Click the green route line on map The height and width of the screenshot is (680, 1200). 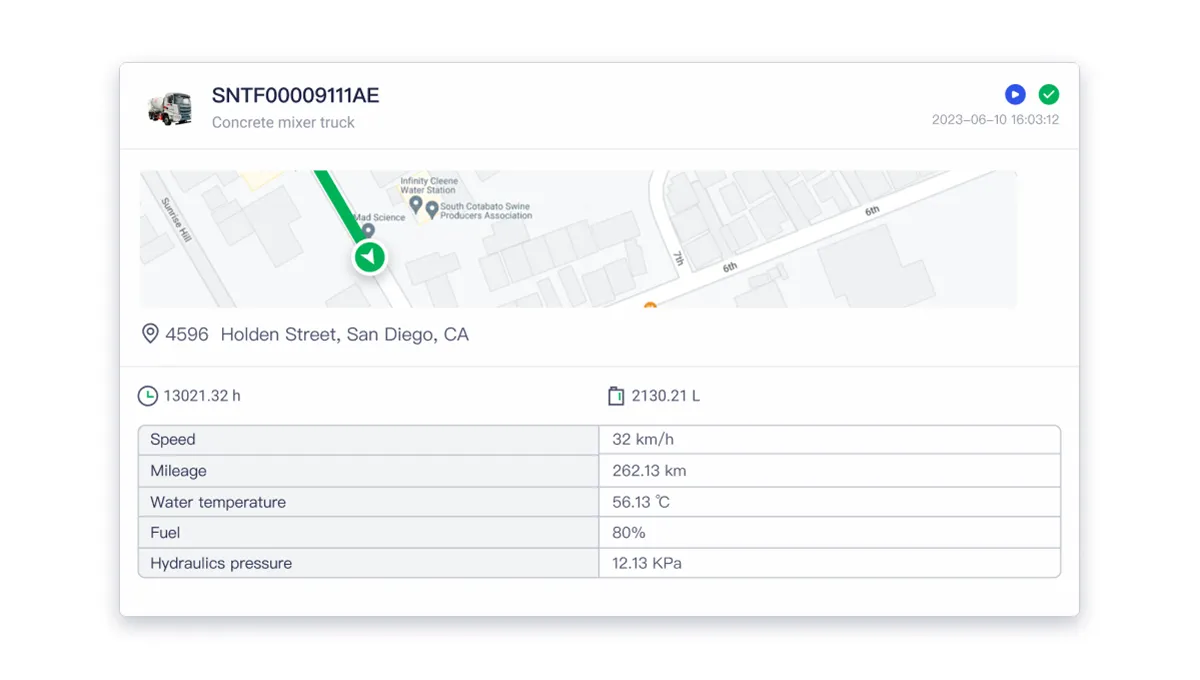click(x=337, y=203)
